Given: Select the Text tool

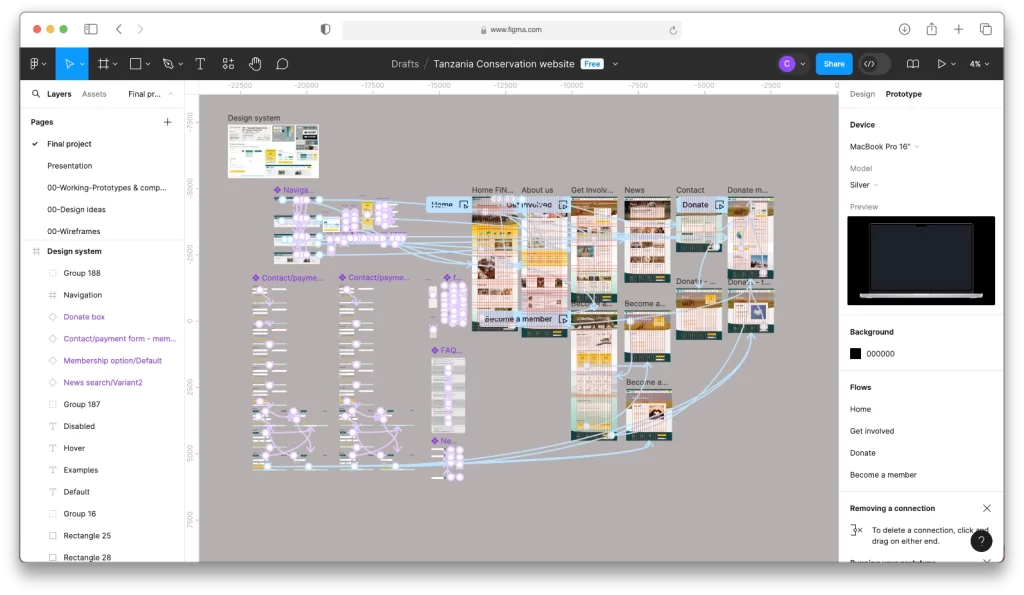Looking at the screenshot, I should [x=200, y=64].
